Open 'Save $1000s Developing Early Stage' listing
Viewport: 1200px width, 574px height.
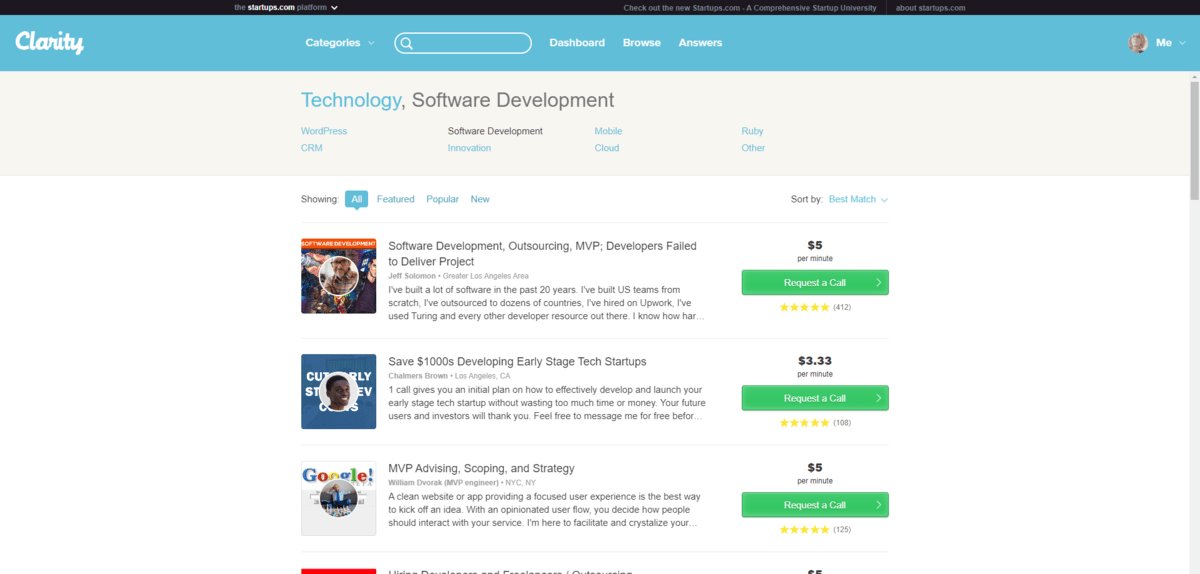click(x=517, y=361)
